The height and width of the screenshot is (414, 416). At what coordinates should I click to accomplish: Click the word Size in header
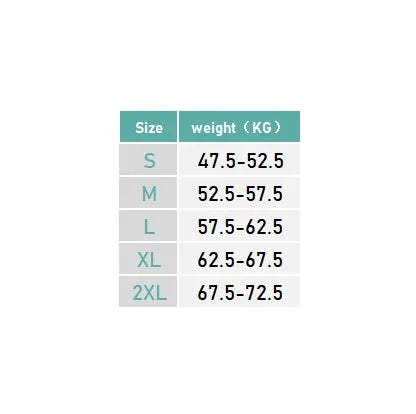(x=149, y=128)
